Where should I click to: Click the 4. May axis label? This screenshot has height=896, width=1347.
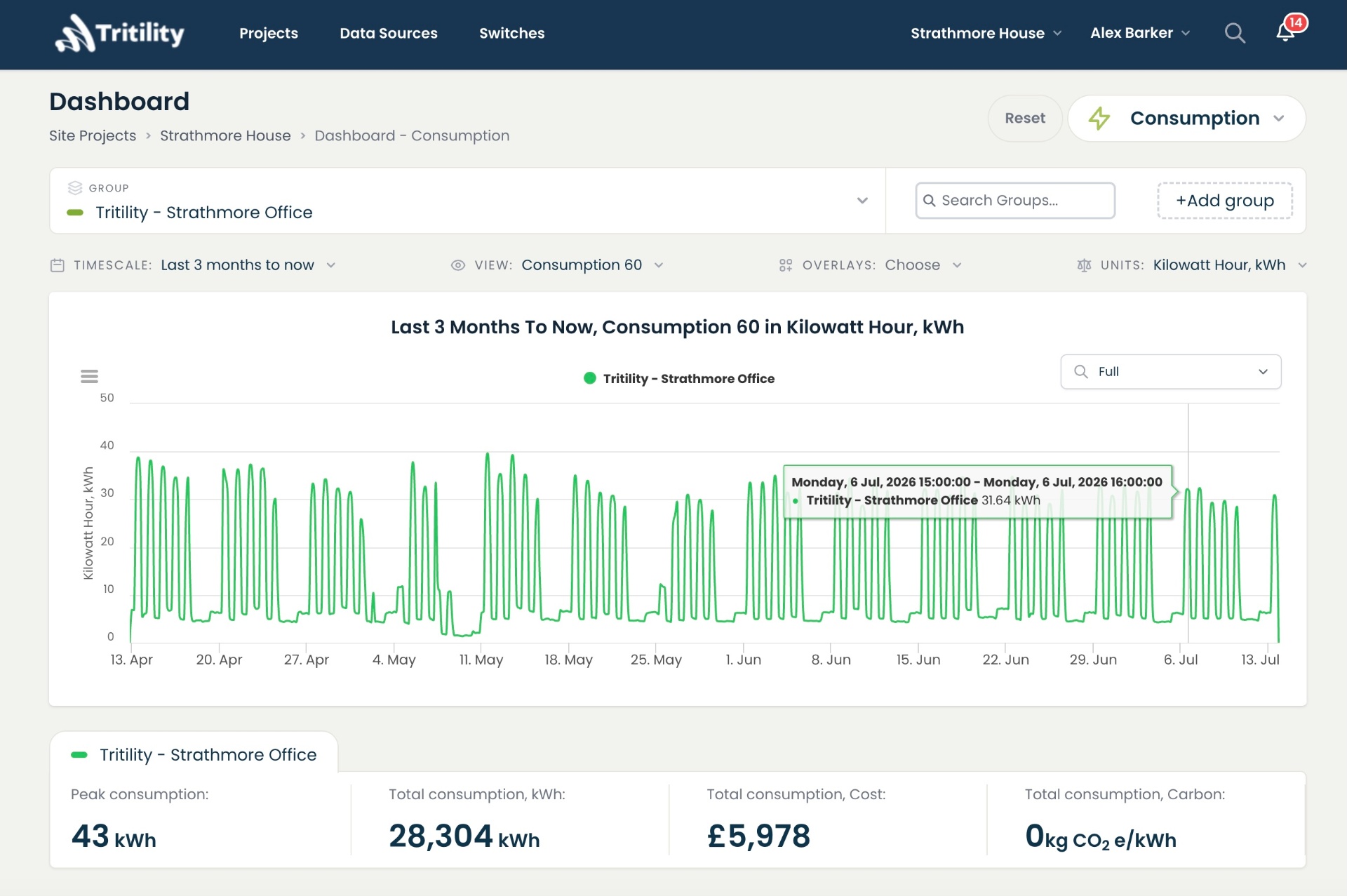(x=394, y=660)
